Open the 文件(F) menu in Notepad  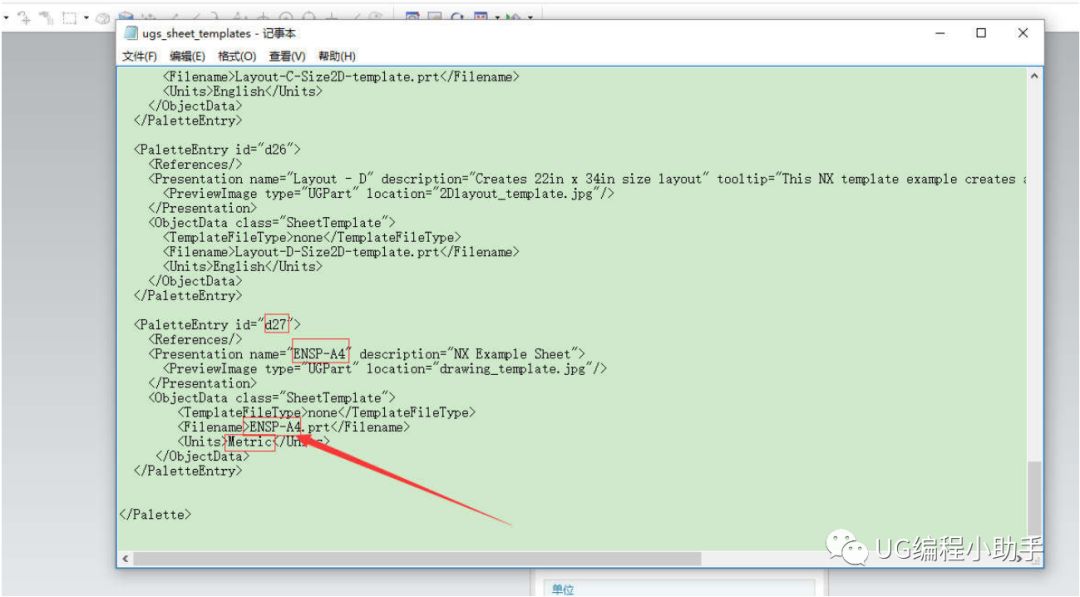click(139, 56)
